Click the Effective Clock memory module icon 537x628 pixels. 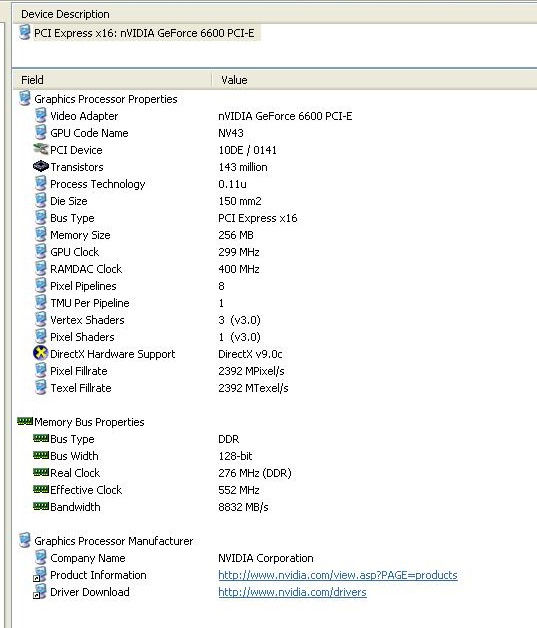pyautogui.click(x=40, y=489)
